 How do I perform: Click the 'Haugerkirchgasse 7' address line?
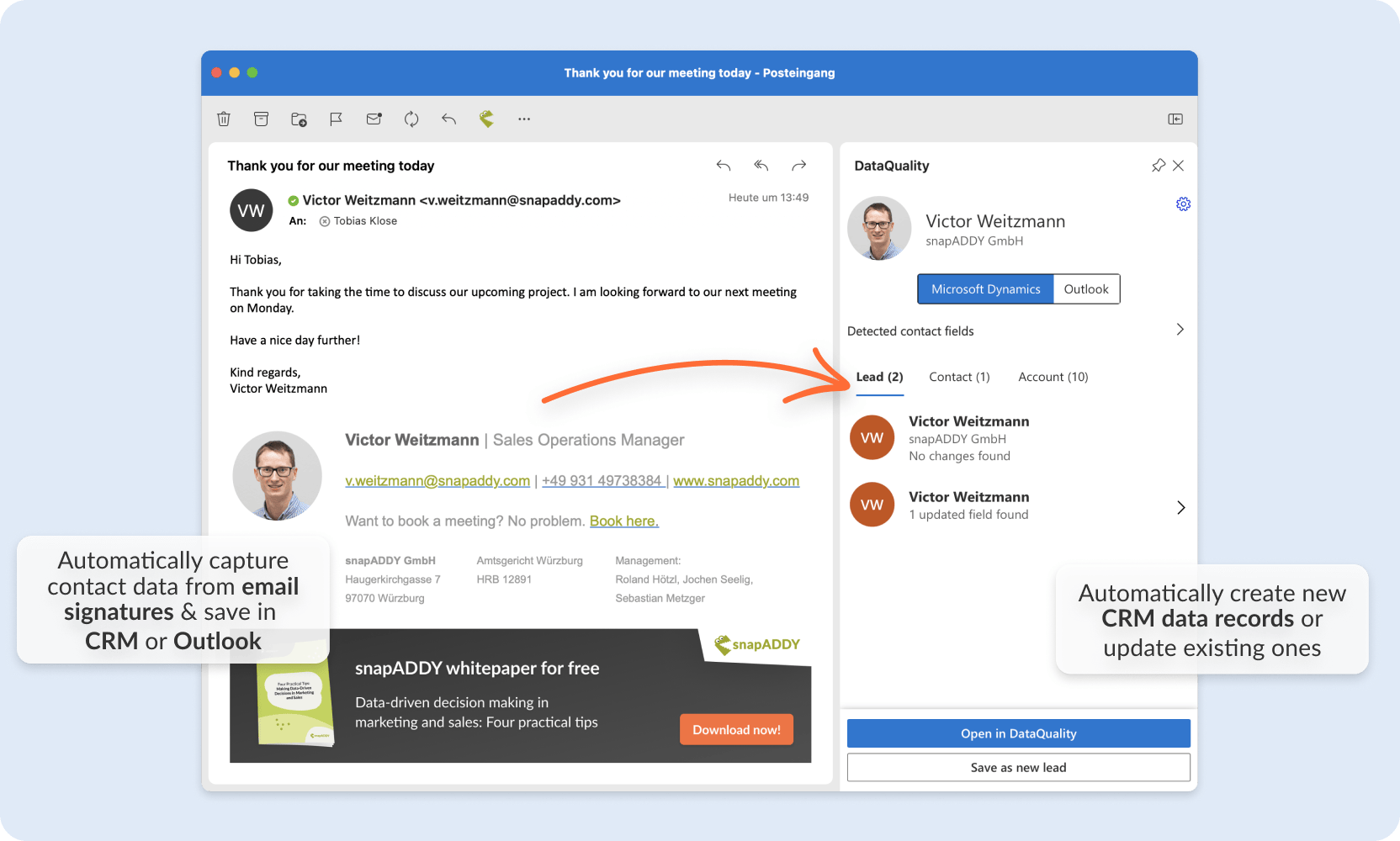[x=393, y=579]
